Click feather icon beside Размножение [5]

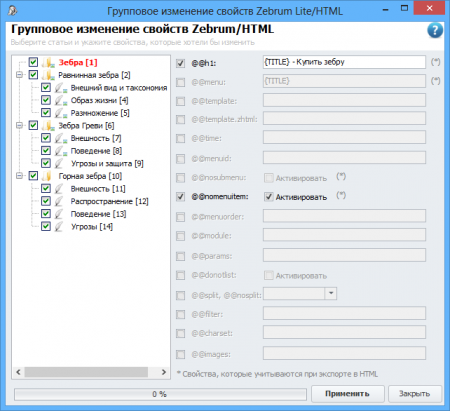[x=61, y=113]
